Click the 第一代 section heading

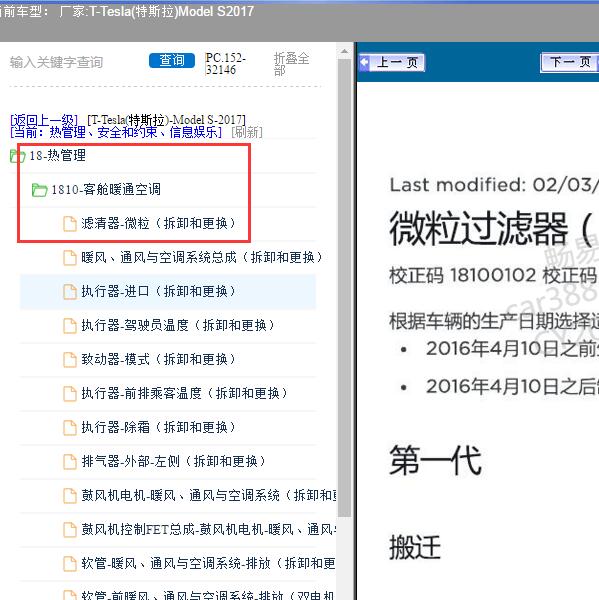point(435,460)
